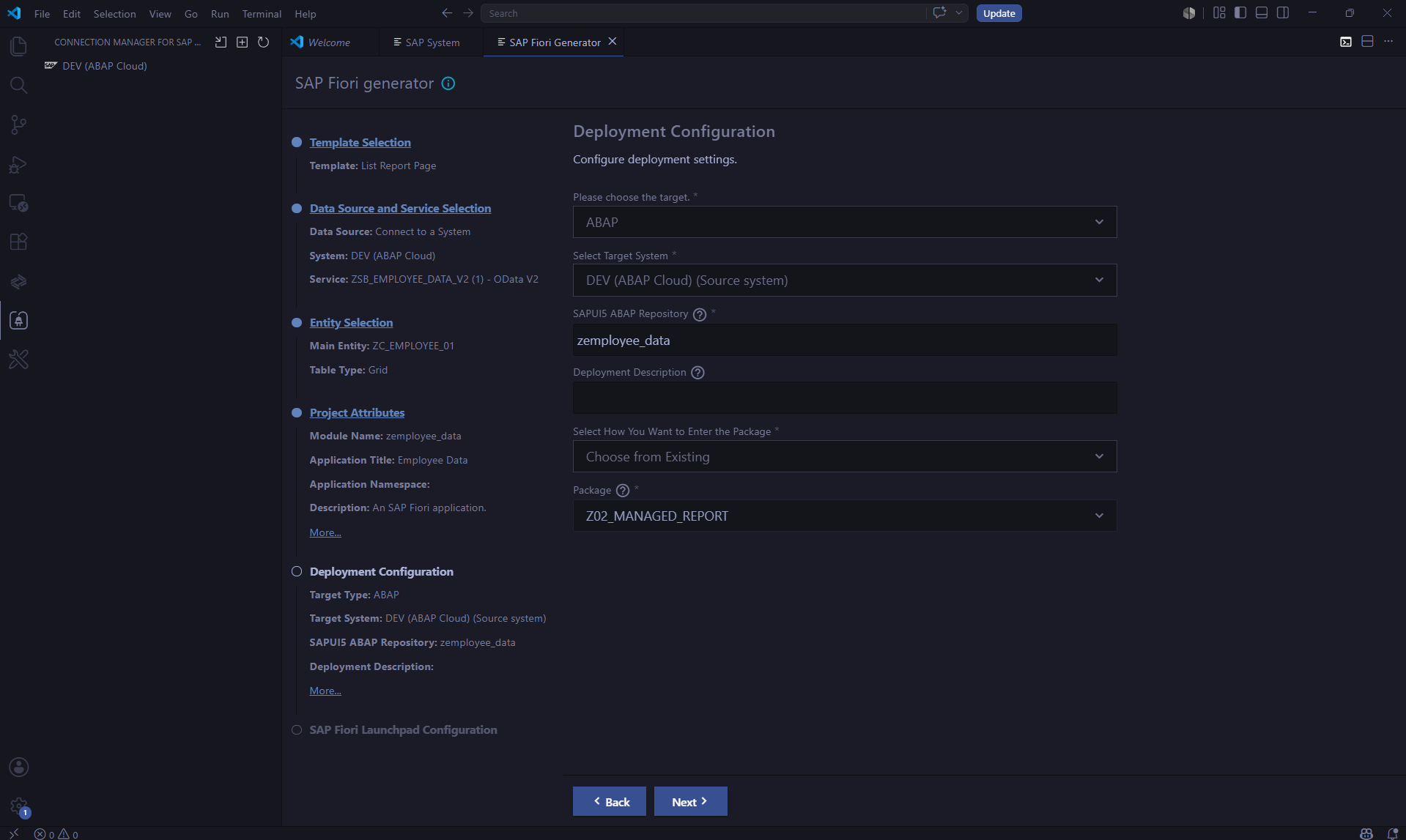Open the Selection menu
Screen dimensions: 1406x840
114,14
